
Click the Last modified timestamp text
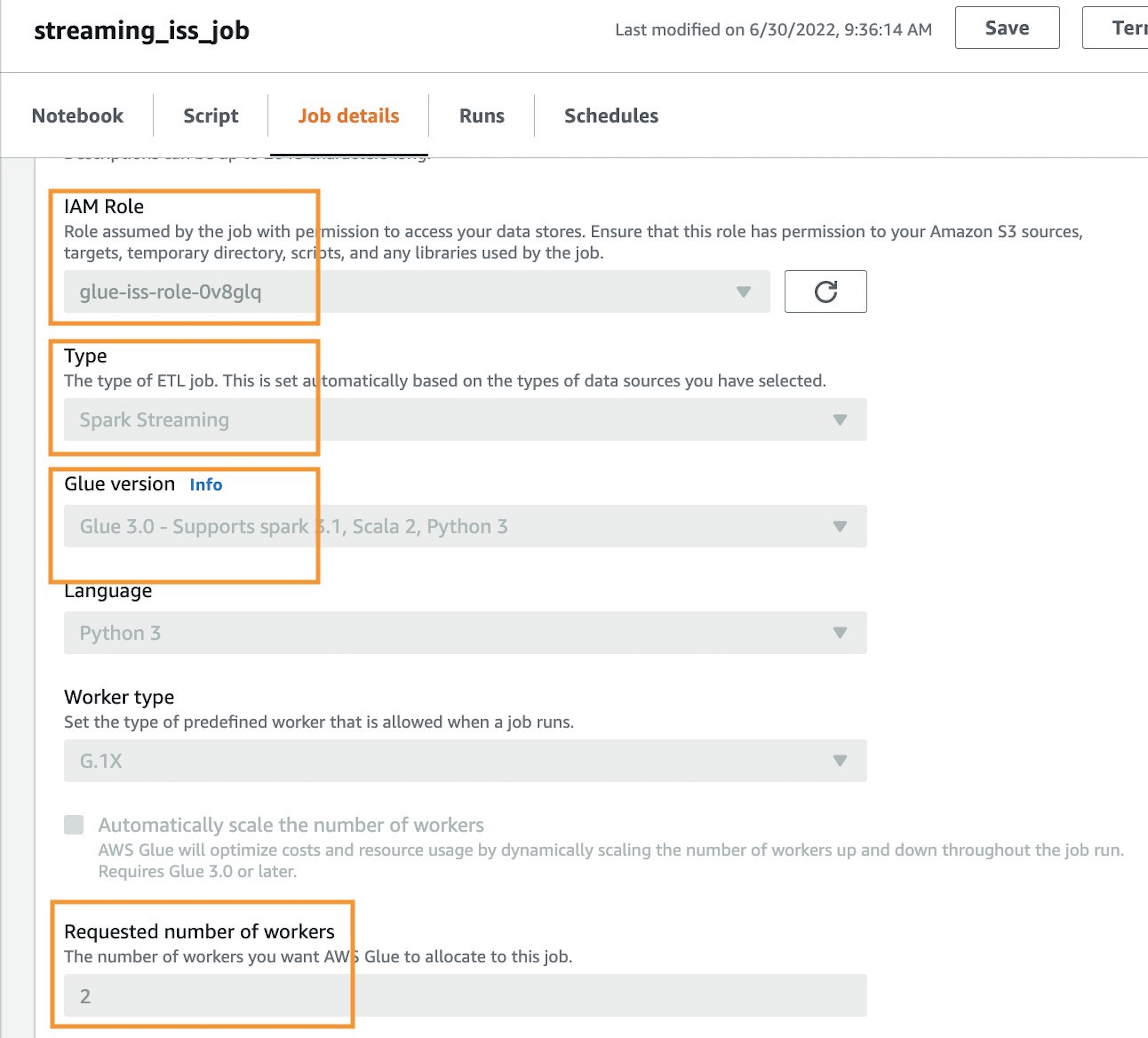773,30
